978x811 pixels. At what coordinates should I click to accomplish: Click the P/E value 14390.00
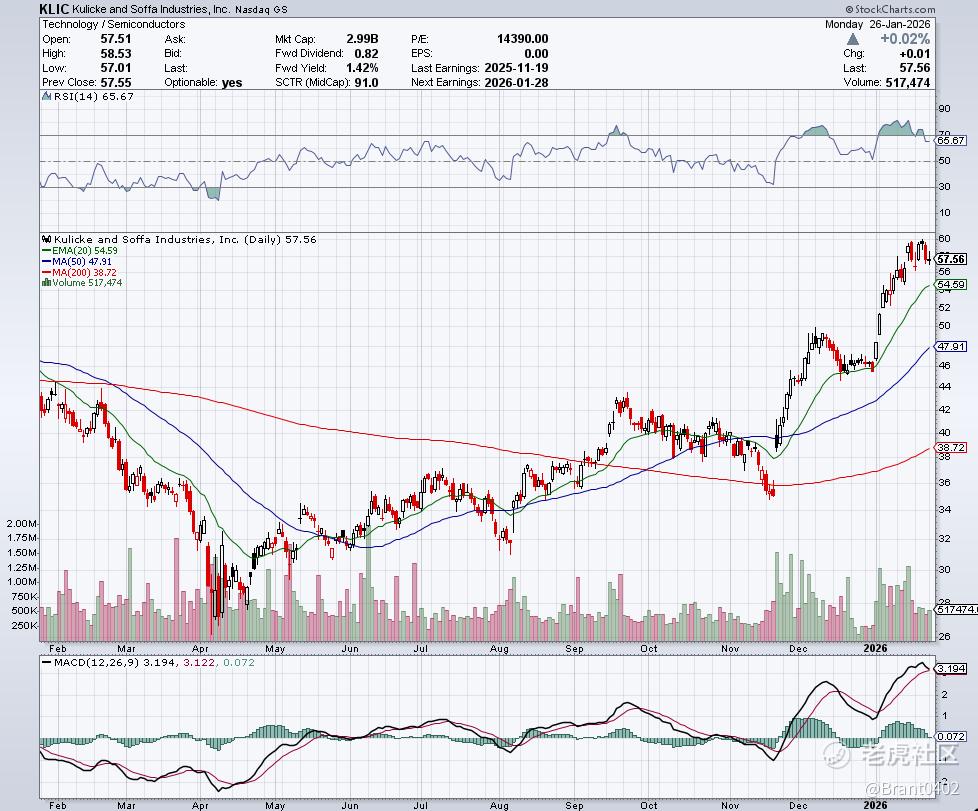[523, 39]
